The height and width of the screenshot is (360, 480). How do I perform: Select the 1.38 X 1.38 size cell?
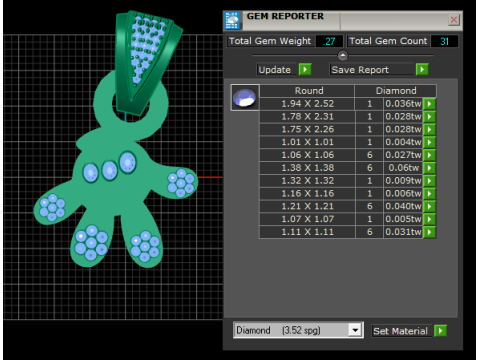(307, 168)
